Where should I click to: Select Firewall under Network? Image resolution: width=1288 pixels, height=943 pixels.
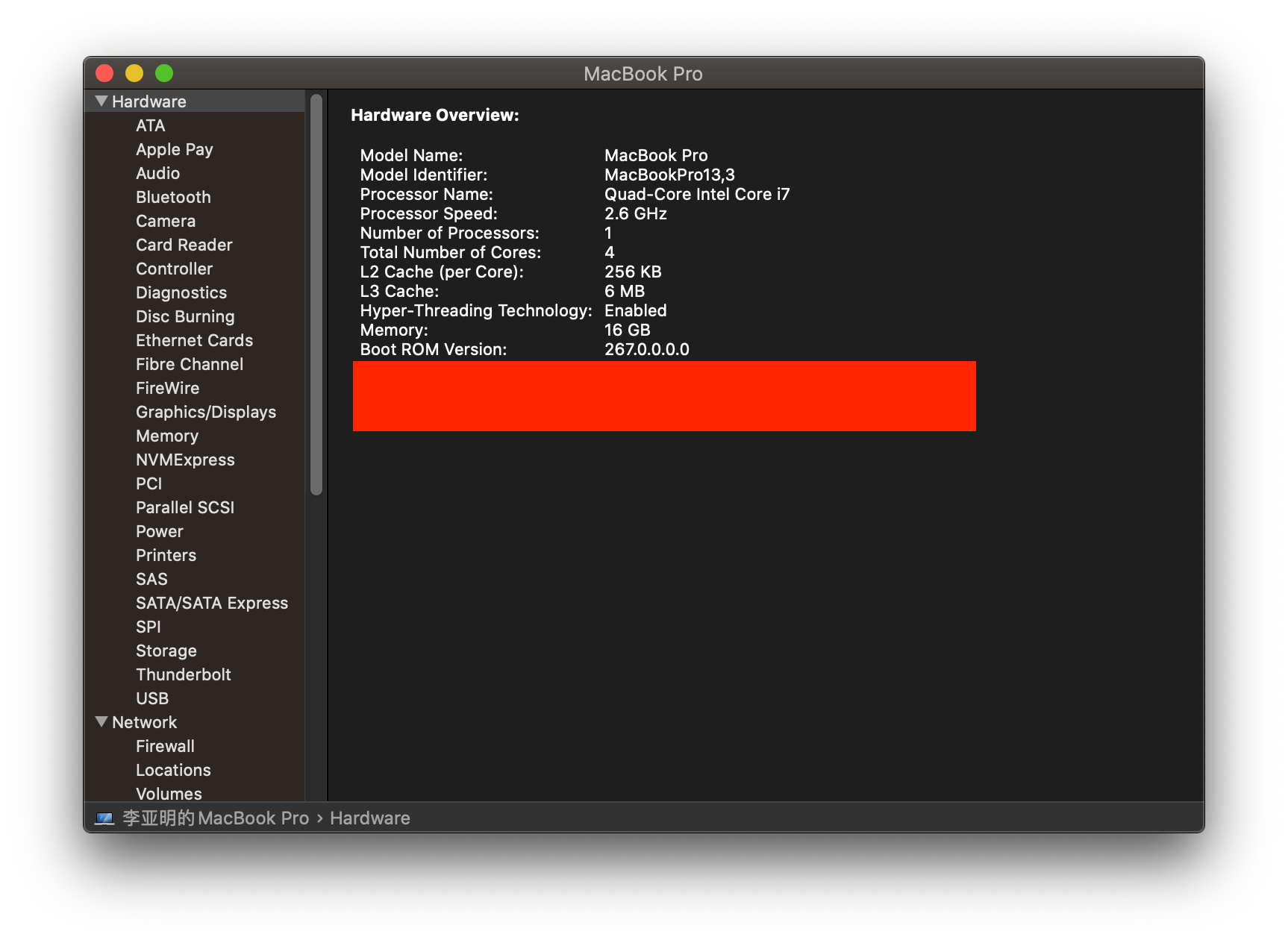165,746
